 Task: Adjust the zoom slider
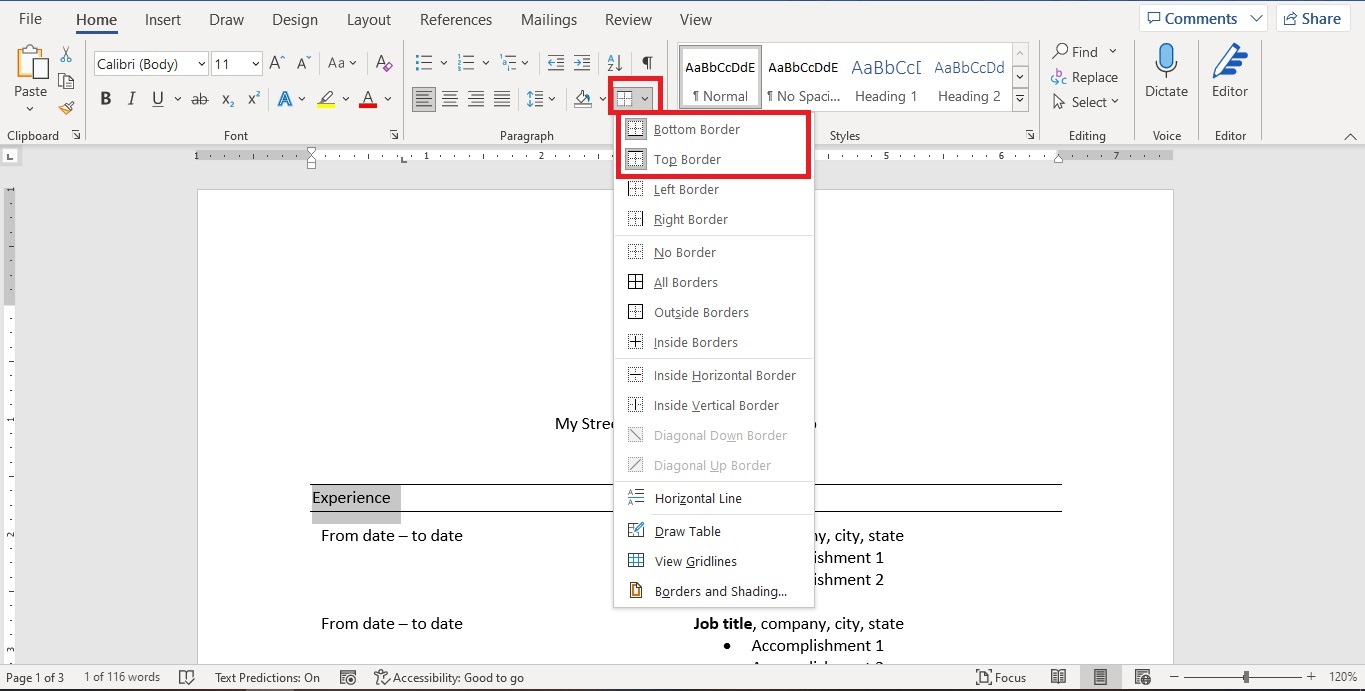tap(1245, 678)
